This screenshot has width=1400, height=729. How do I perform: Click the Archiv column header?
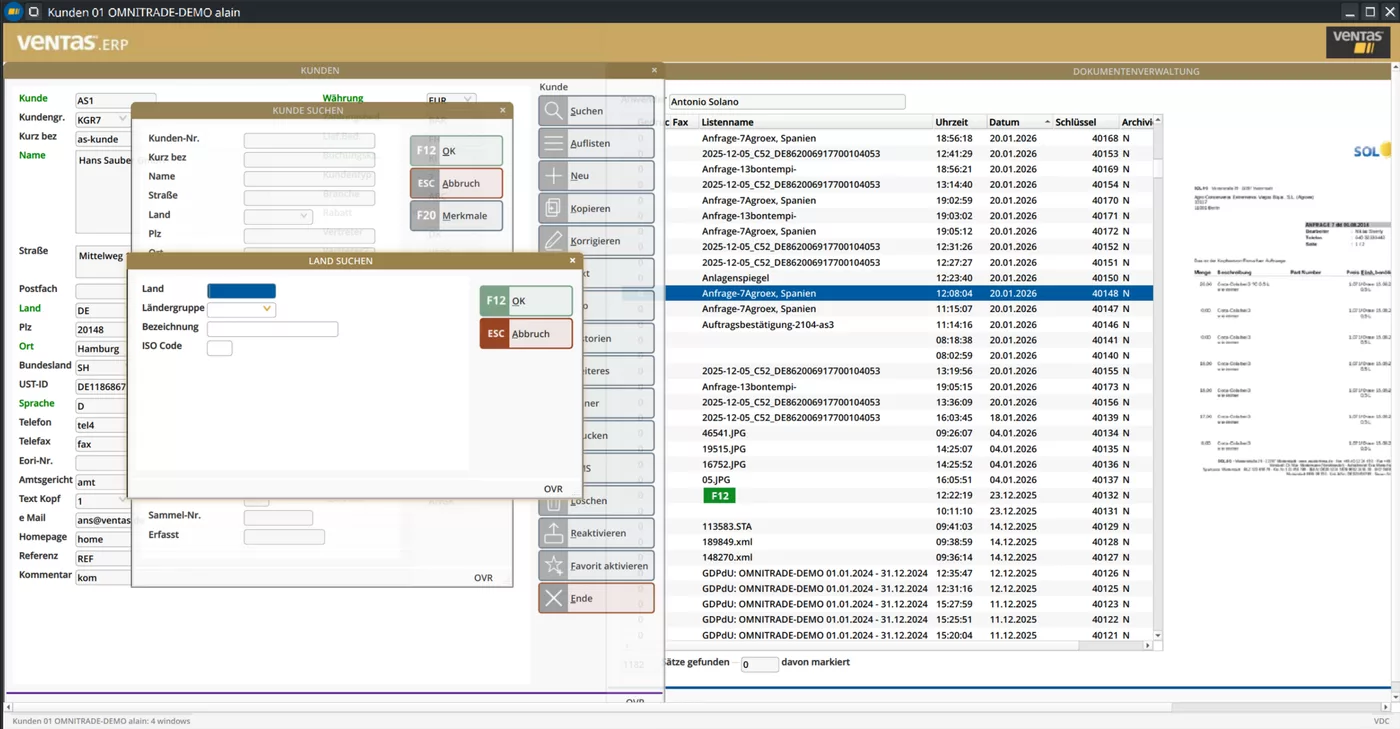1136,122
